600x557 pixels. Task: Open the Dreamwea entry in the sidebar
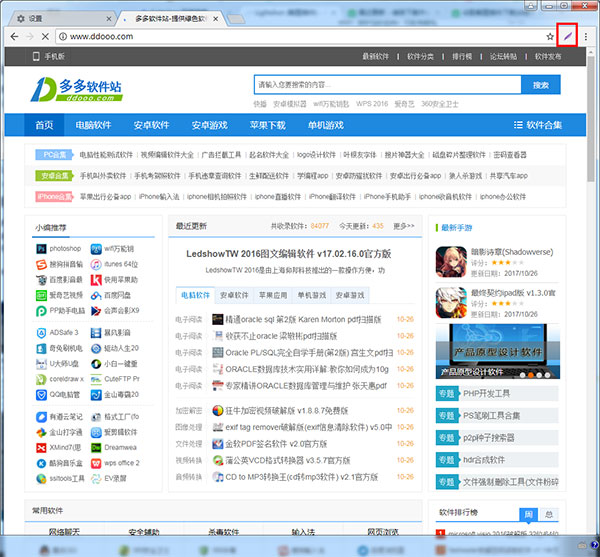pyautogui.click(x=114, y=448)
